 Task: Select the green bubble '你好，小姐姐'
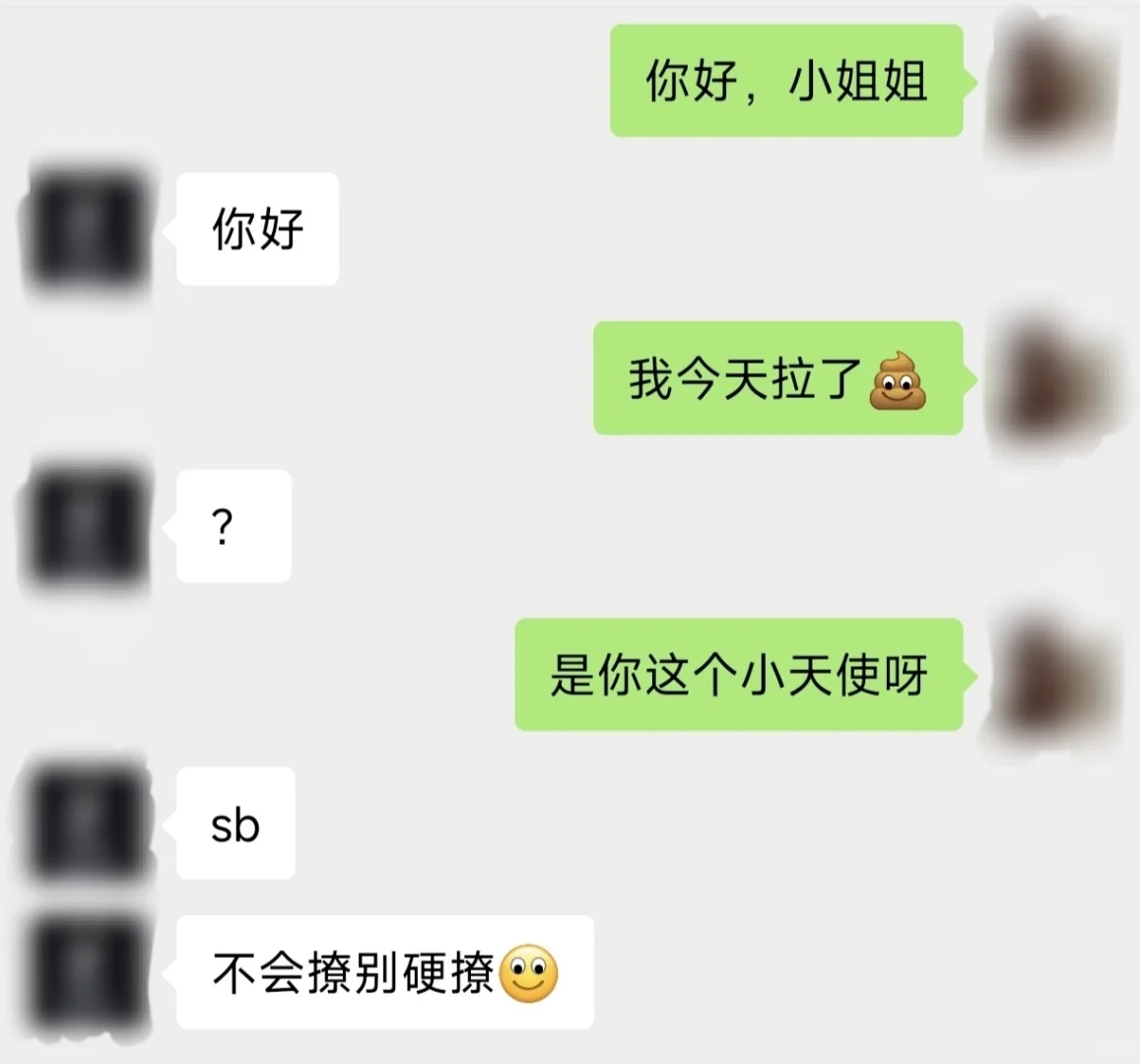pyautogui.click(x=786, y=81)
